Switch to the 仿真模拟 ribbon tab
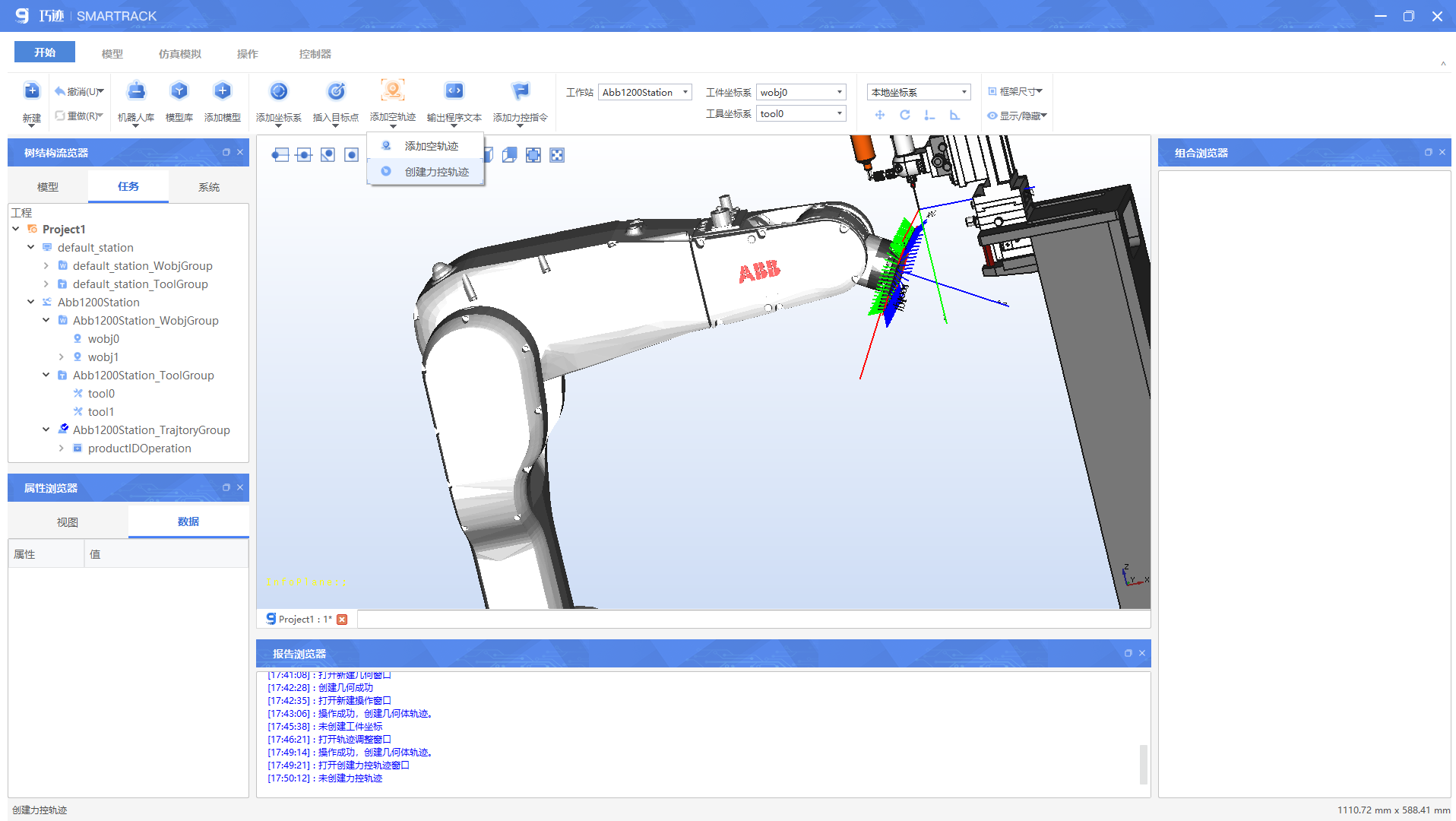 coord(180,54)
